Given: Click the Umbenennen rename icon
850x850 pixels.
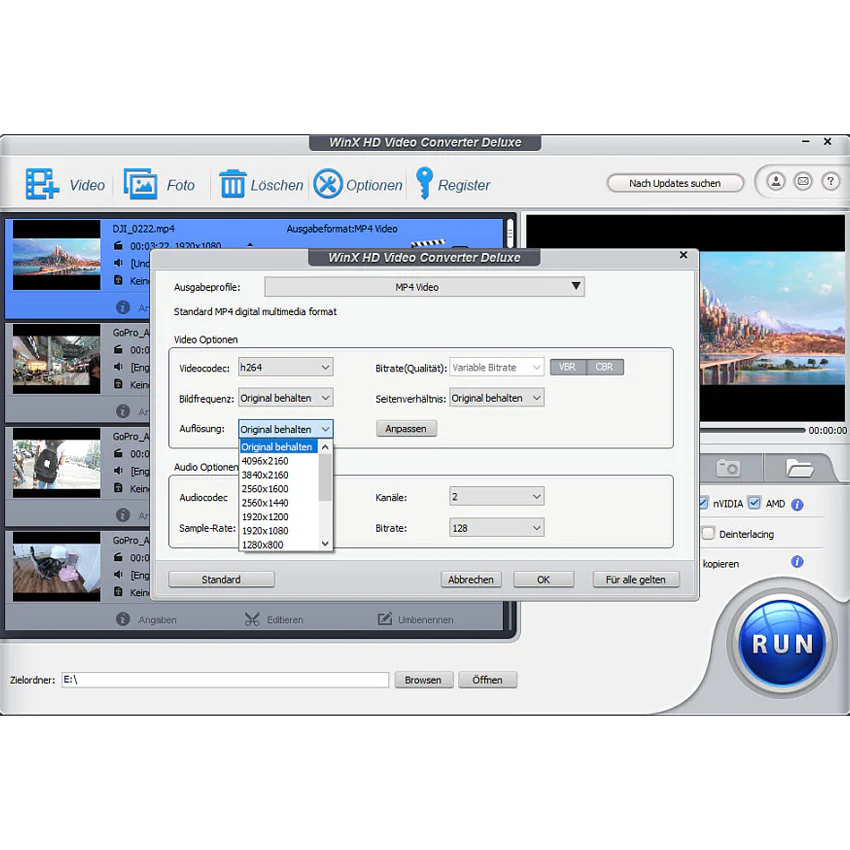Looking at the screenshot, I should [x=385, y=619].
